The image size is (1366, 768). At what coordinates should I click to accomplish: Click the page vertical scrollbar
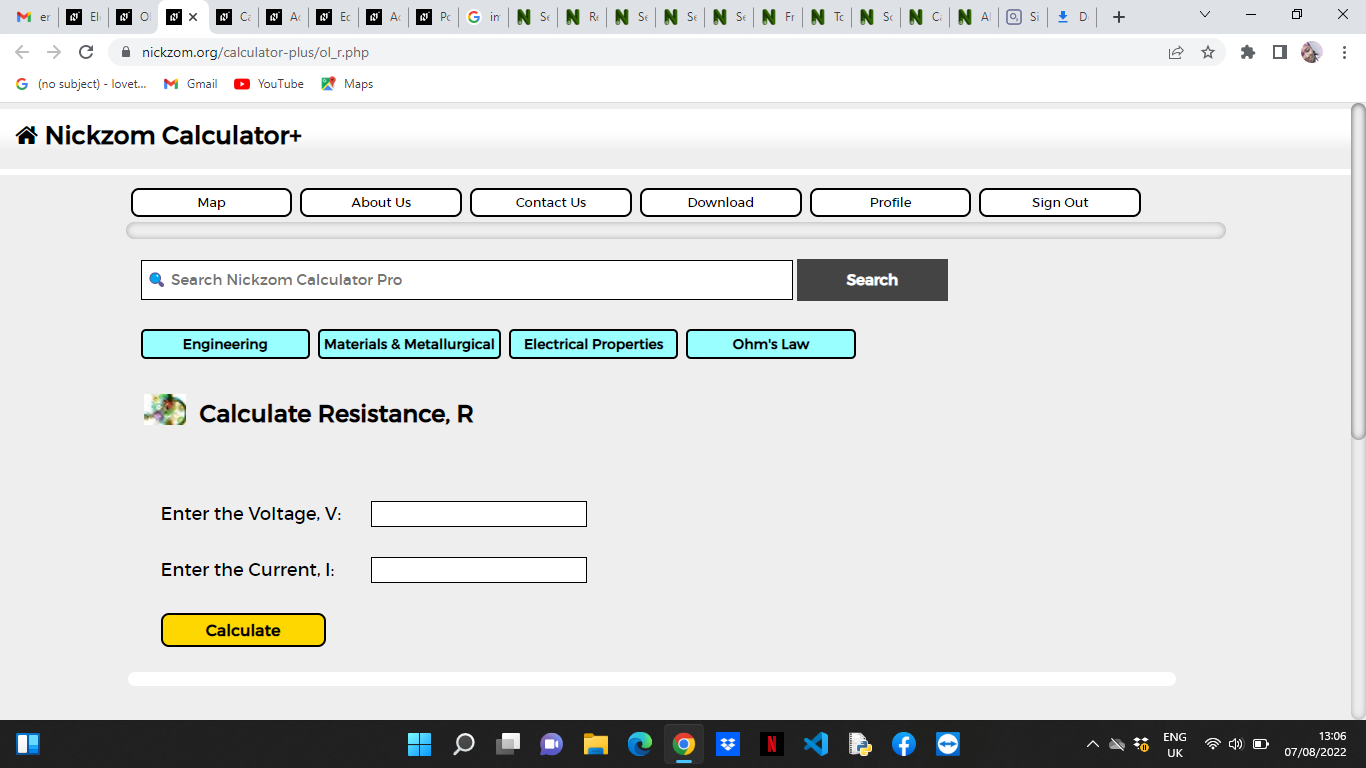[1358, 271]
